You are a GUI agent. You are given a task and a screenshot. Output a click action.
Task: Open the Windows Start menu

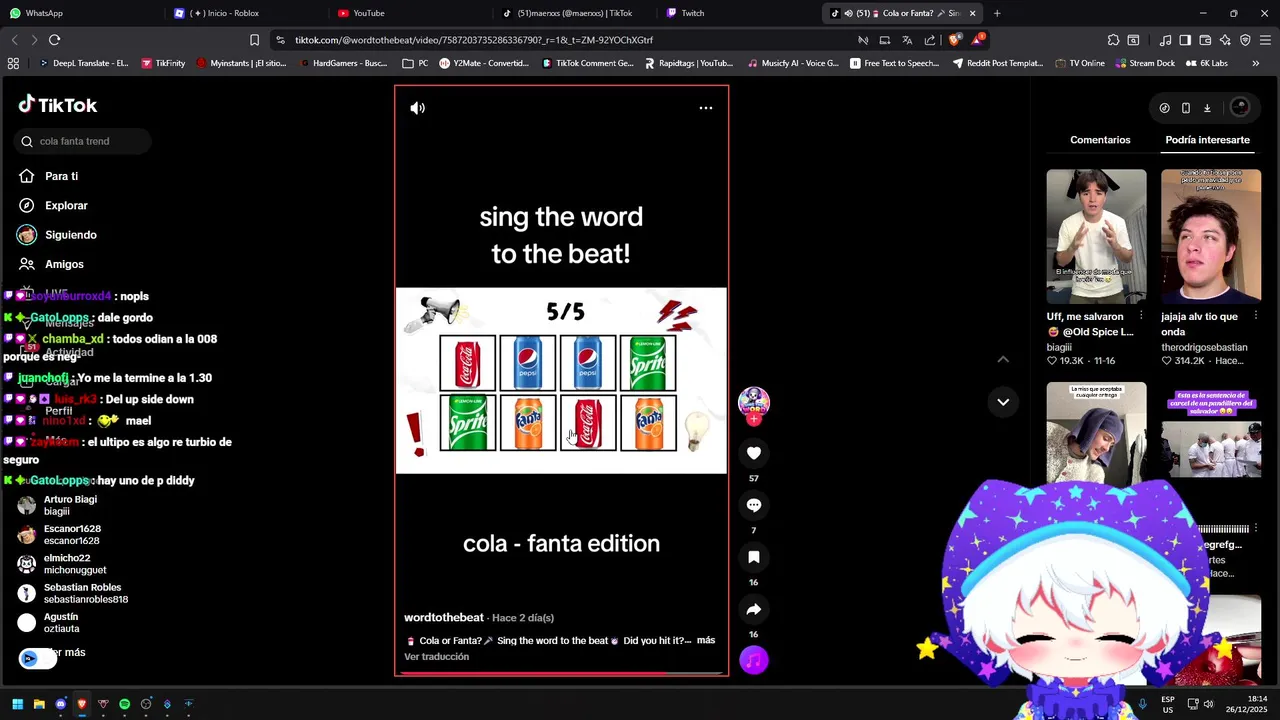click(17, 704)
